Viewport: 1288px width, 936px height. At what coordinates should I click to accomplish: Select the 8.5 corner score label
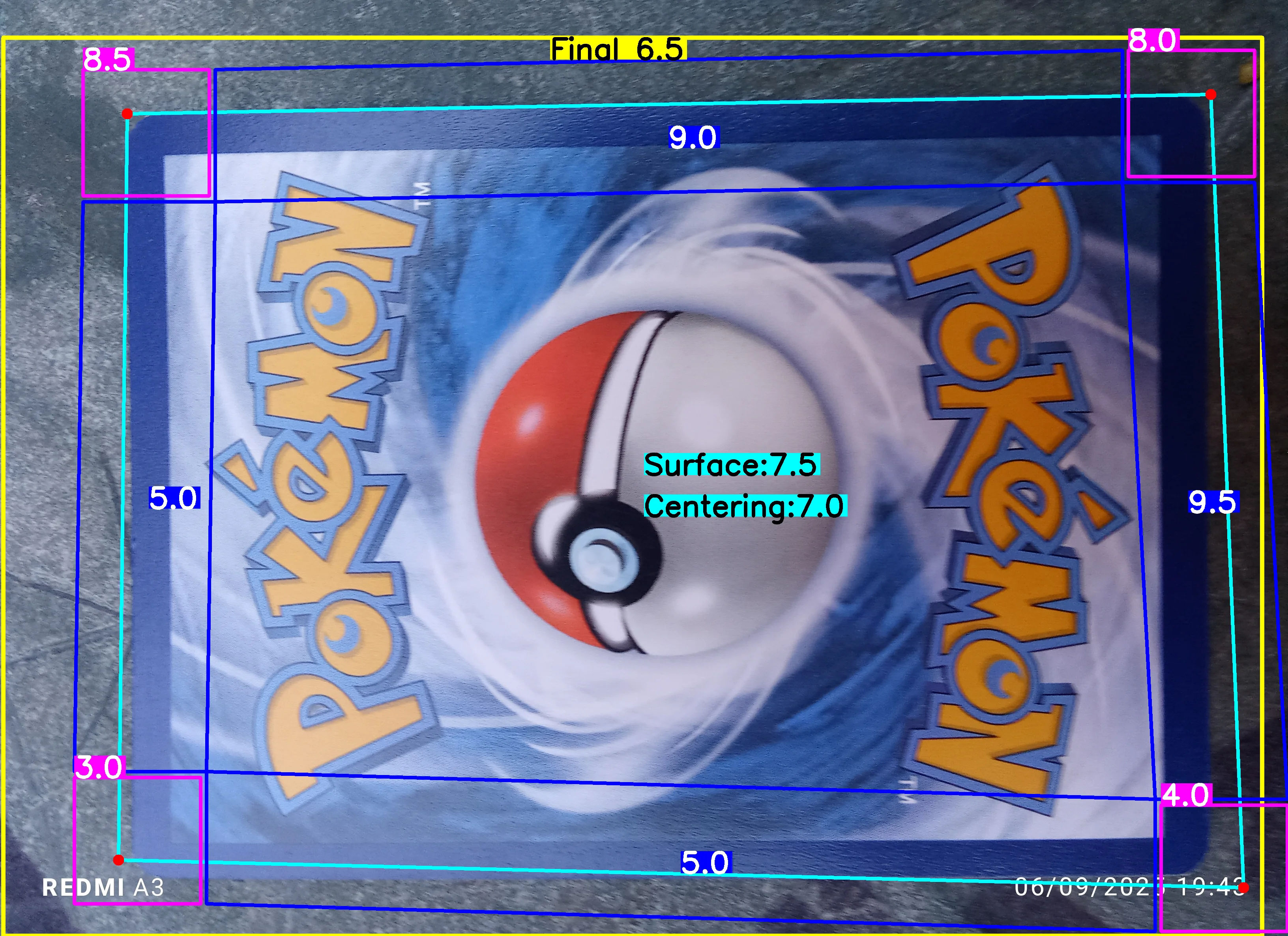pyautogui.click(x=108, y=59)
